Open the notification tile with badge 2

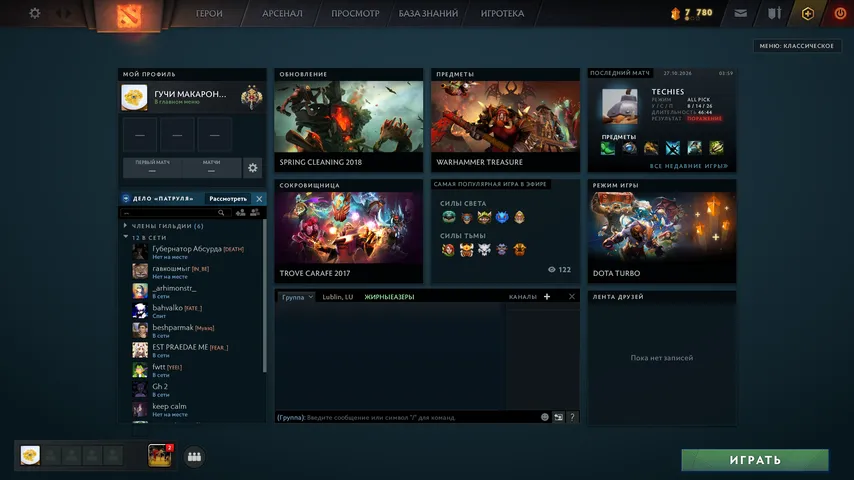(x=160, y=455)
